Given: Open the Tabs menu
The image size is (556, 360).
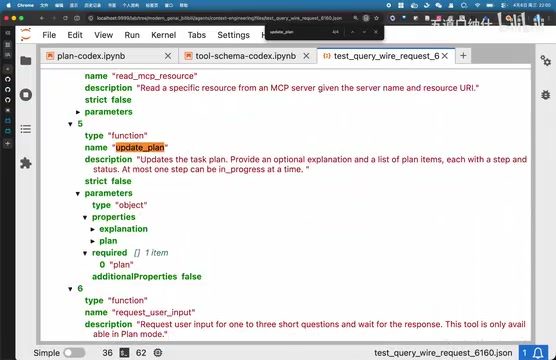Looking at the screenshot, I should (x=197, y=35).
